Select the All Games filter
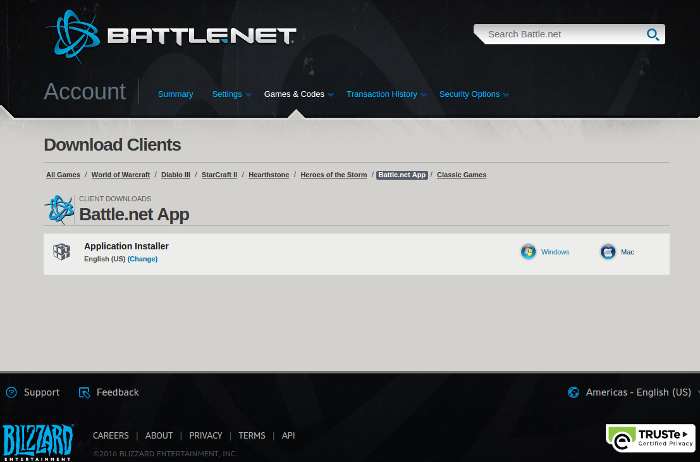The width and height of the screenshot is (700, 462). (x=63, y=175)
